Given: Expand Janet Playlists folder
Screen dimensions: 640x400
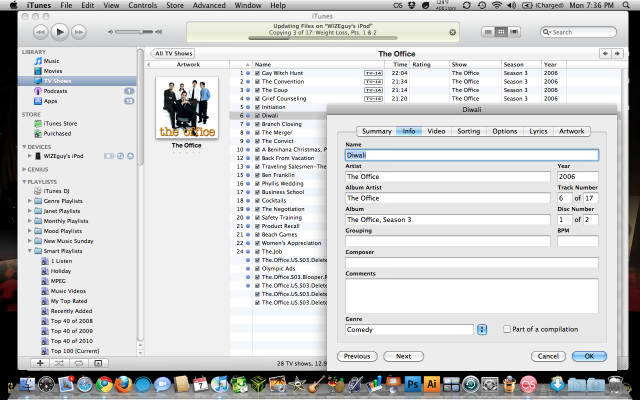Looking at the screenshot, I should click(x=29, y=211).
